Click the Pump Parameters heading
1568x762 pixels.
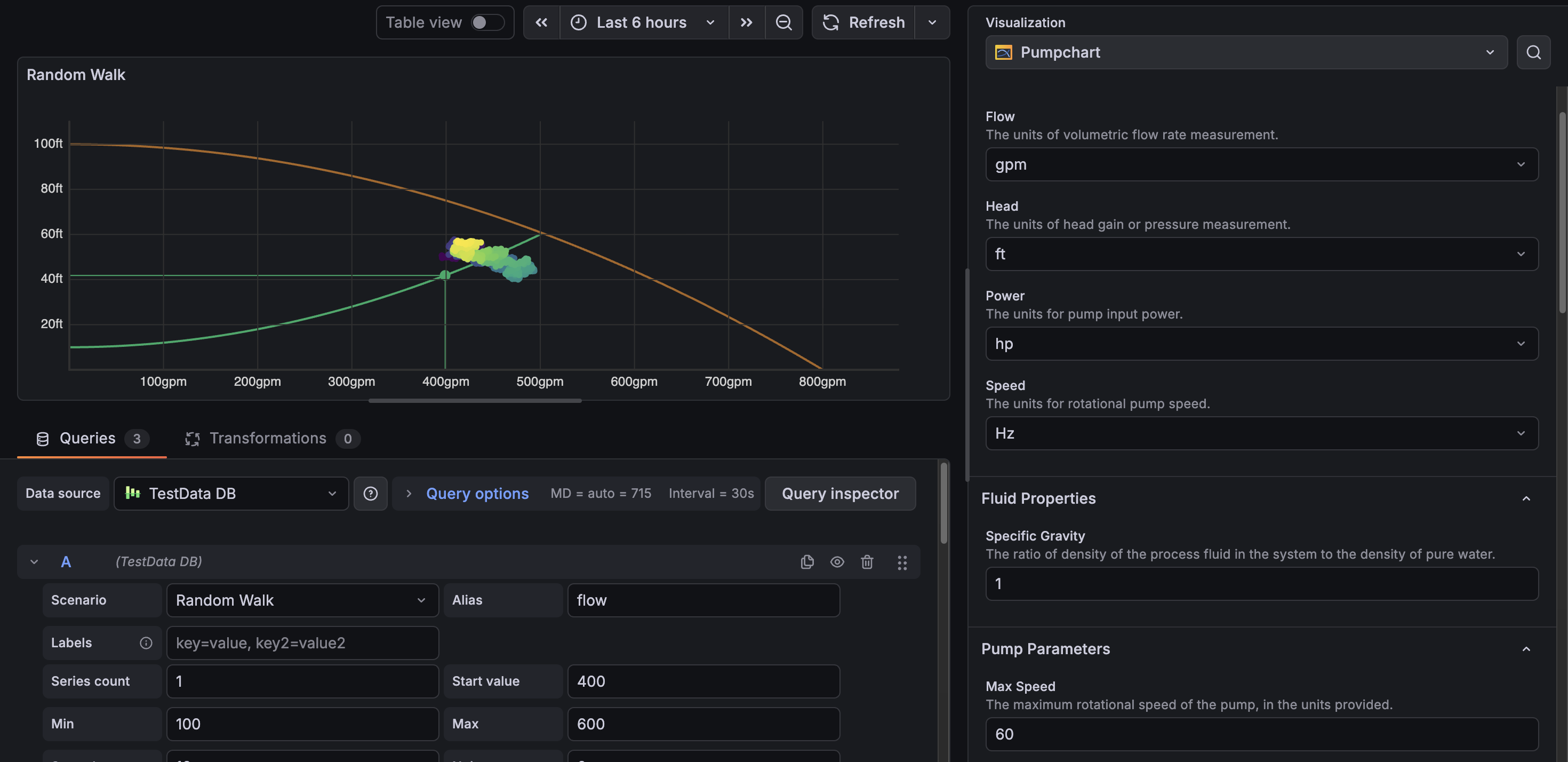[x=1046, y=649]
